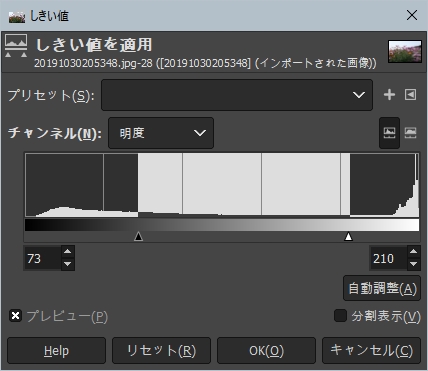The height and width of the screenshot is (371, 428).
Task: Decrease the low threshold value 73
Action: pyautogui.click(x=68, y=264)
